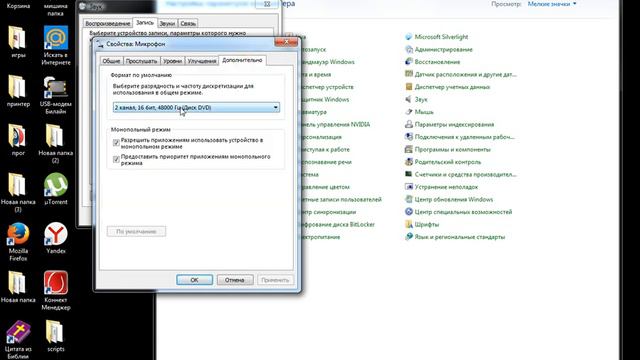Viewport: 640px width, 360px height.
Task: Select the Запись tab in the Звук window
Action: 144,22
